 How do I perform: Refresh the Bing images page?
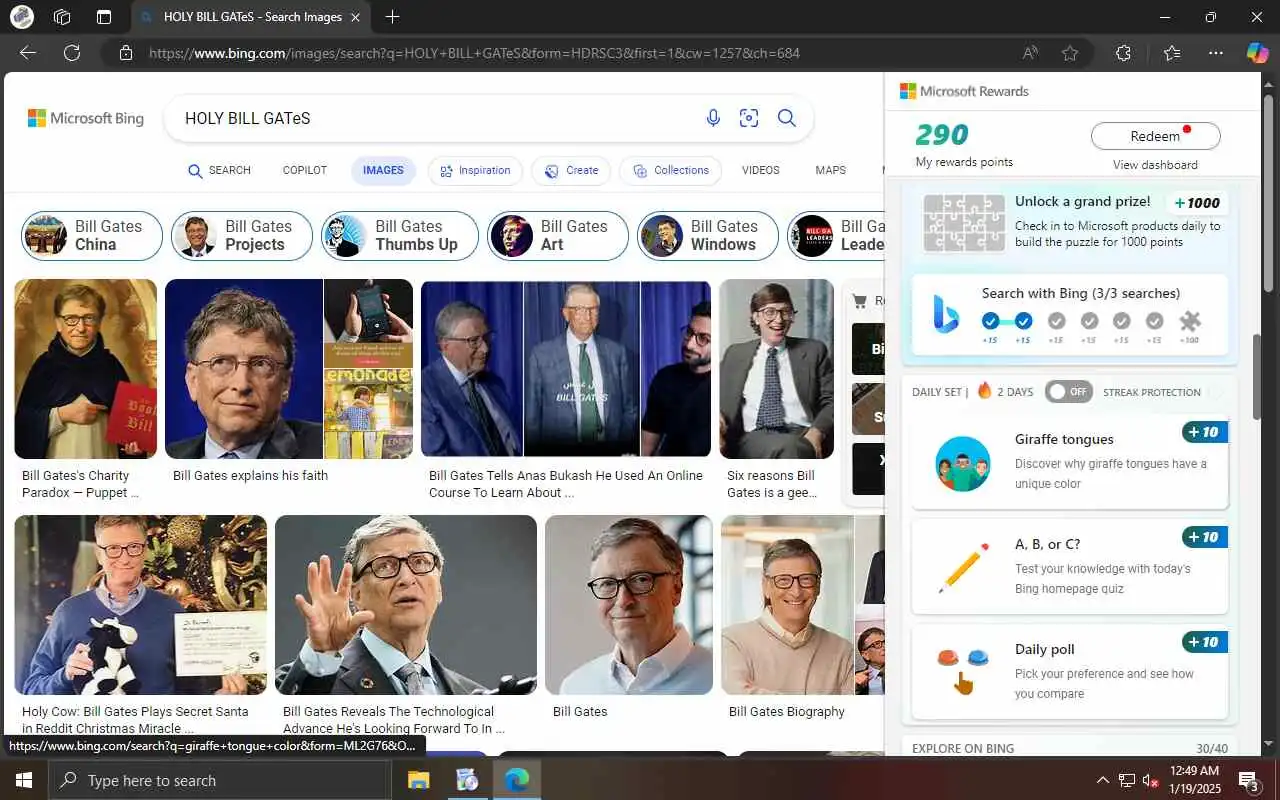click(72, 53)
